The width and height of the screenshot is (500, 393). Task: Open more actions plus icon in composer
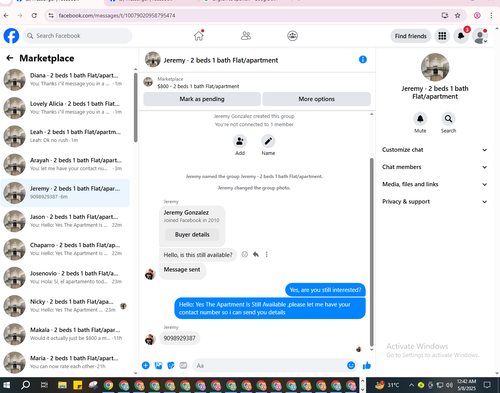pyautogui.click(x=146, y=365)
